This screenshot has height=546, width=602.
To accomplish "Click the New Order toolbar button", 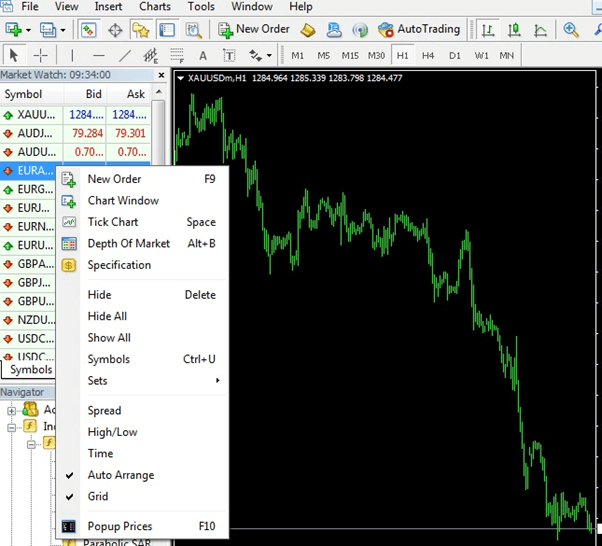I will [254, 30].
